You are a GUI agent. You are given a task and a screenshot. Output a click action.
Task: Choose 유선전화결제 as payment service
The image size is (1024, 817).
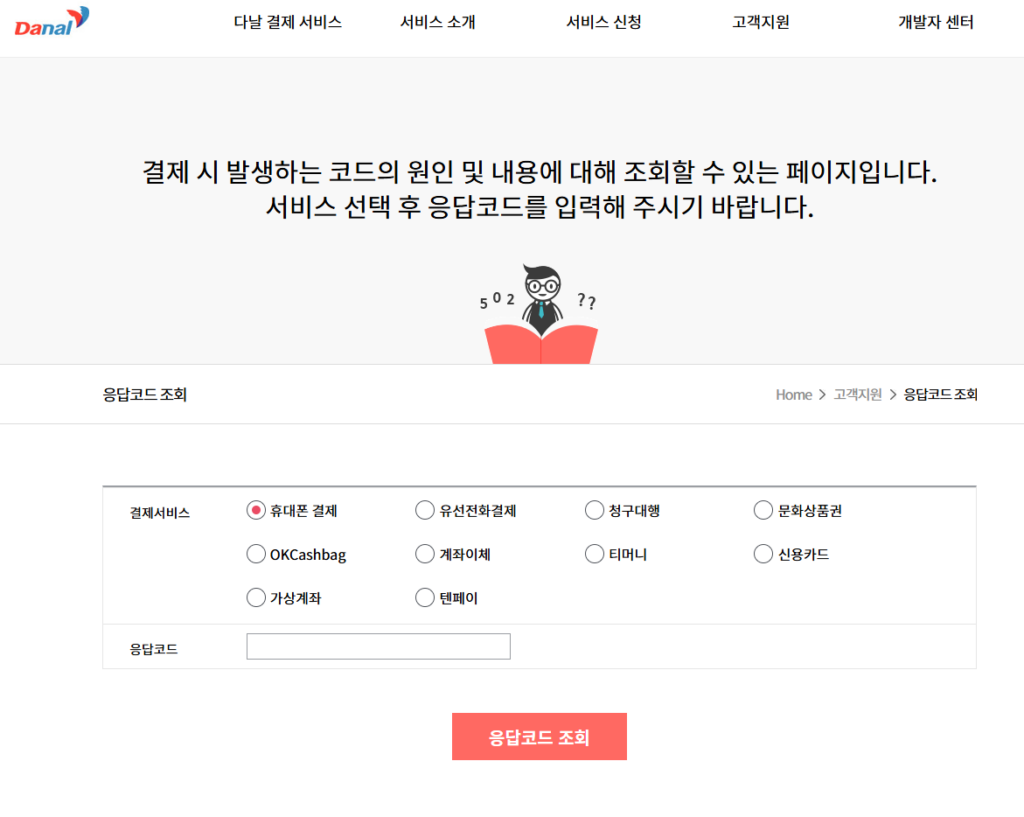click(425, 510)
